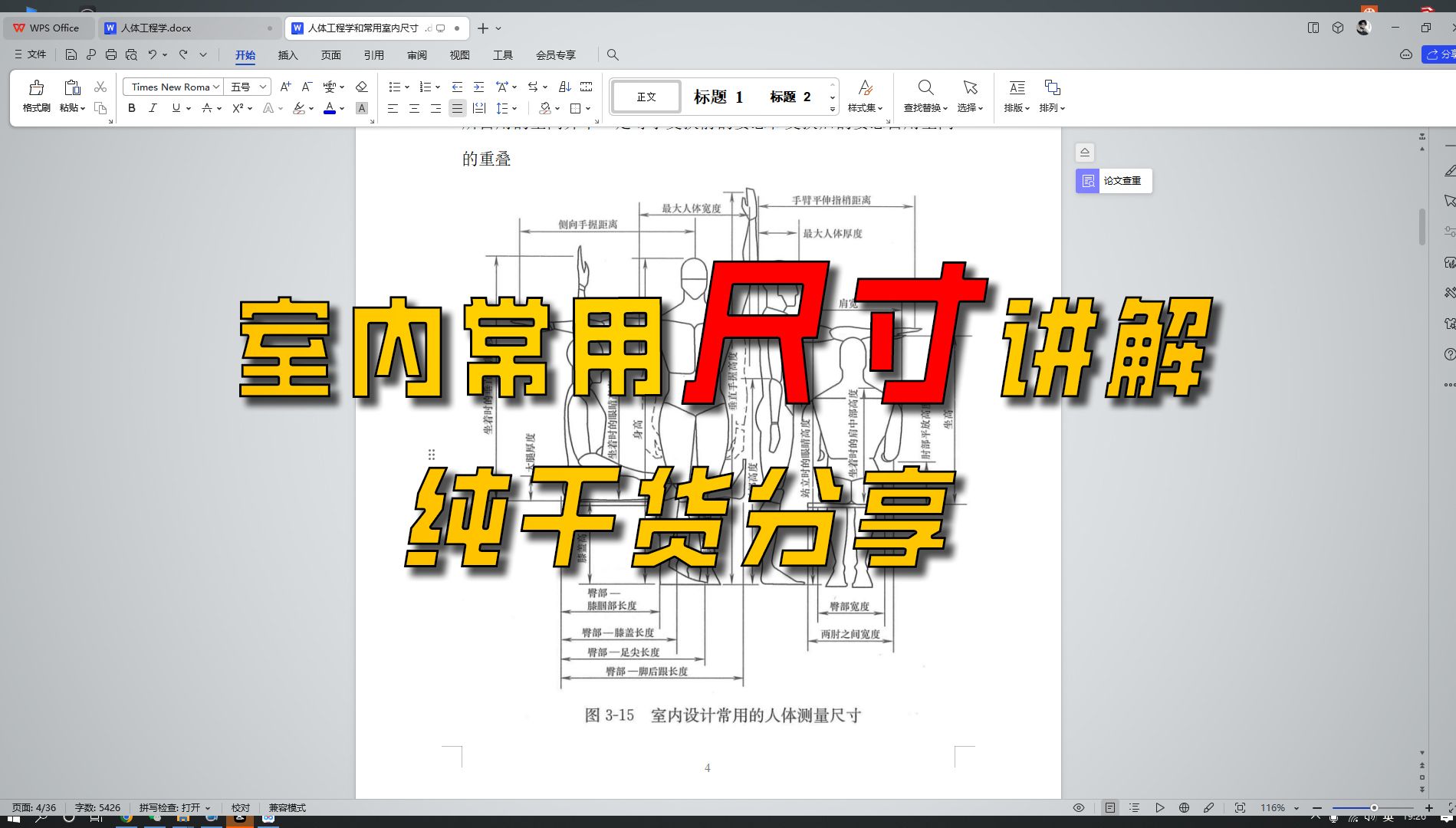Viewport: 1456px width, 828px height.
Task: Click the 论文查重 plagiarism check button
Action: coord(1113,181)
